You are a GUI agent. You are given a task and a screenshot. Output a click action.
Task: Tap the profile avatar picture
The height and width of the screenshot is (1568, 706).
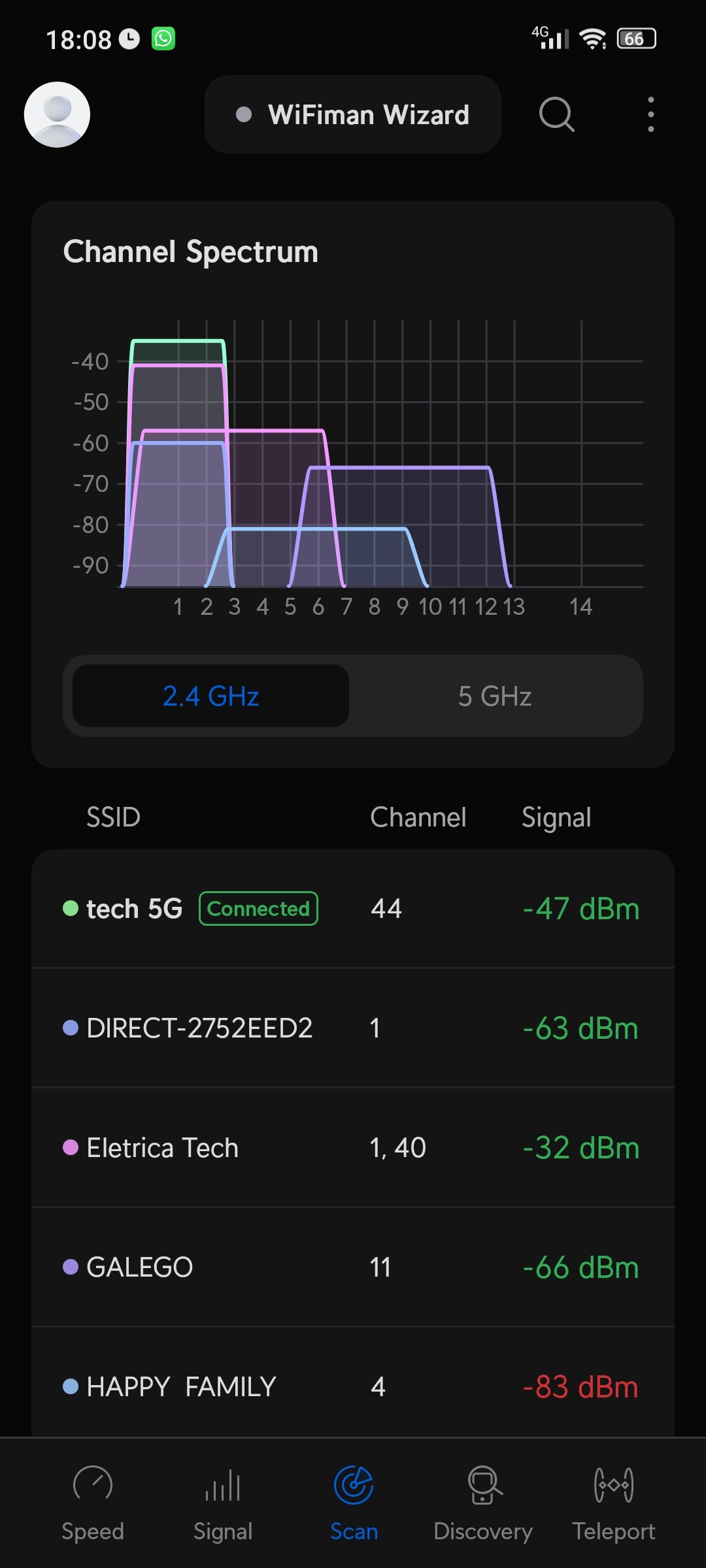58,115
